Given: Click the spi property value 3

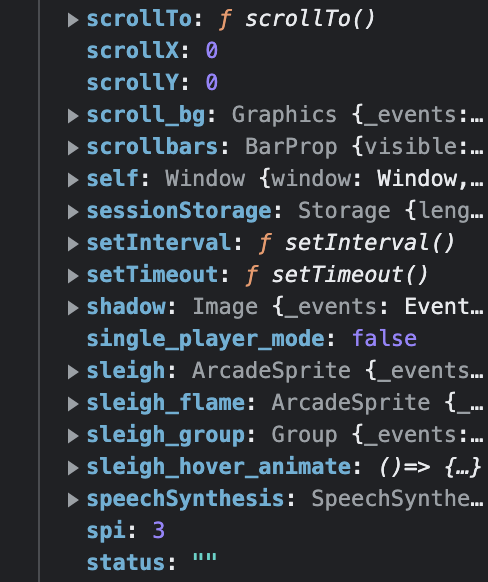Looking at the screenshot, I should tap(158, 530).
